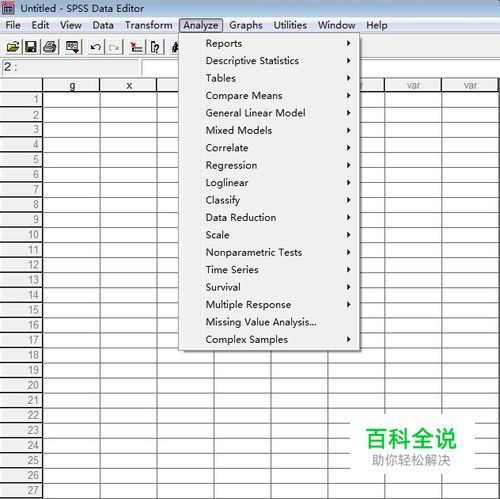Open the File menu
The height and width of the screenshot is (499, 500).
[13, 25]
